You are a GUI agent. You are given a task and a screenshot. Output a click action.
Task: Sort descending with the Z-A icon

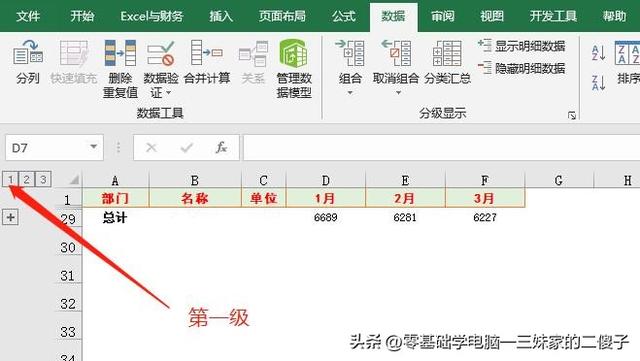click(x=598, y=83)
